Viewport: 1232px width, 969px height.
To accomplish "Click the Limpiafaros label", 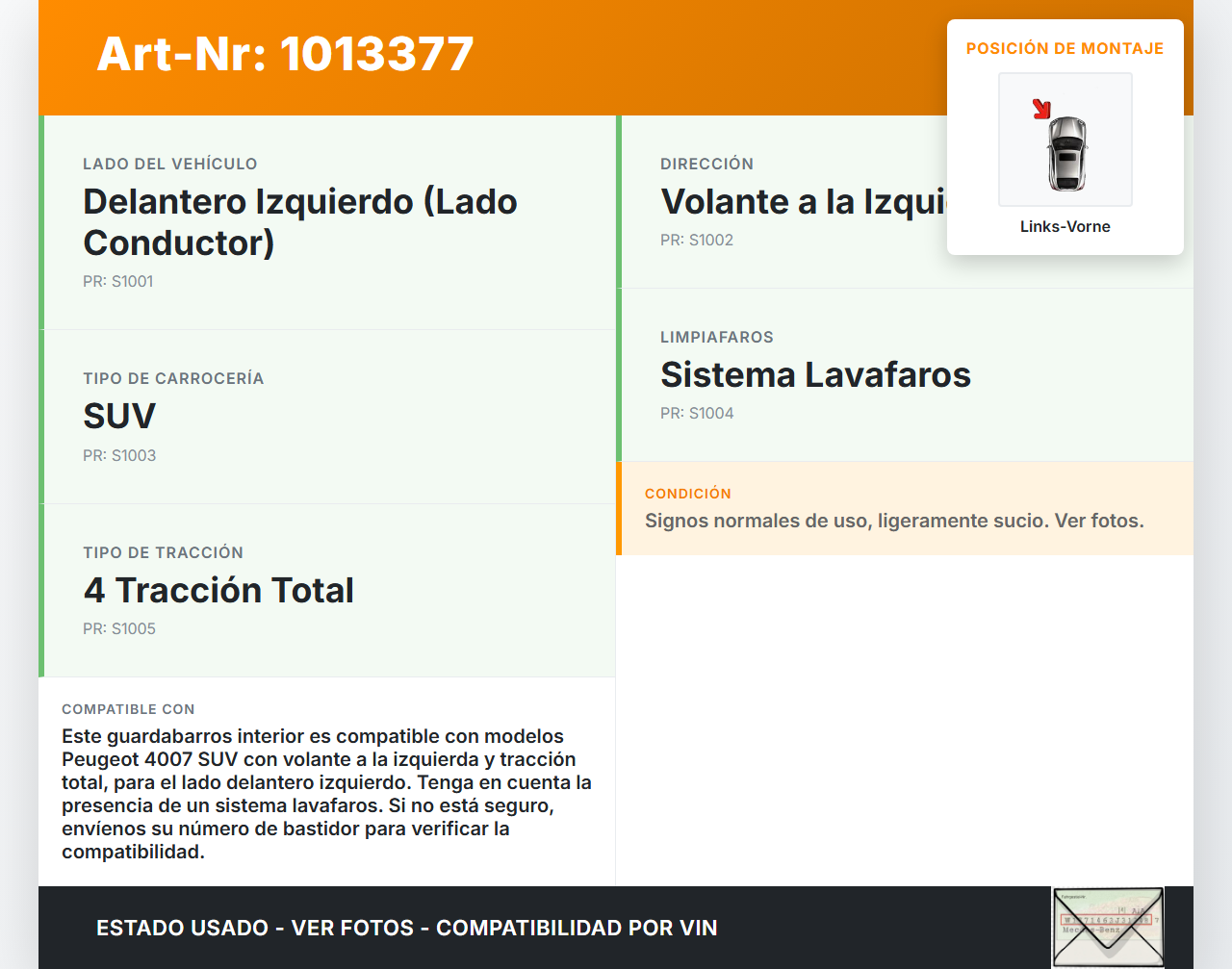I will (x=716, y=338).
